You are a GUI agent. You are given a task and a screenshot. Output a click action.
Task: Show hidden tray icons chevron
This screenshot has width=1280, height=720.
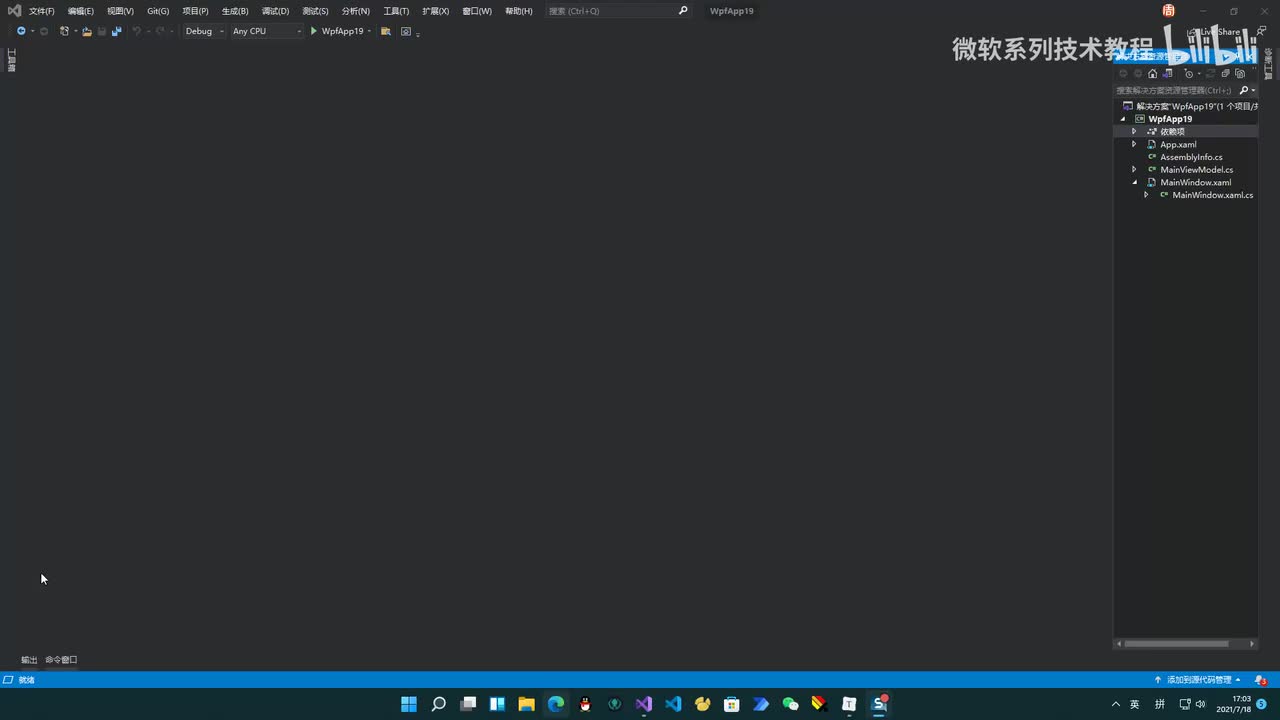pyautogui.click(x=1116, y=704)
